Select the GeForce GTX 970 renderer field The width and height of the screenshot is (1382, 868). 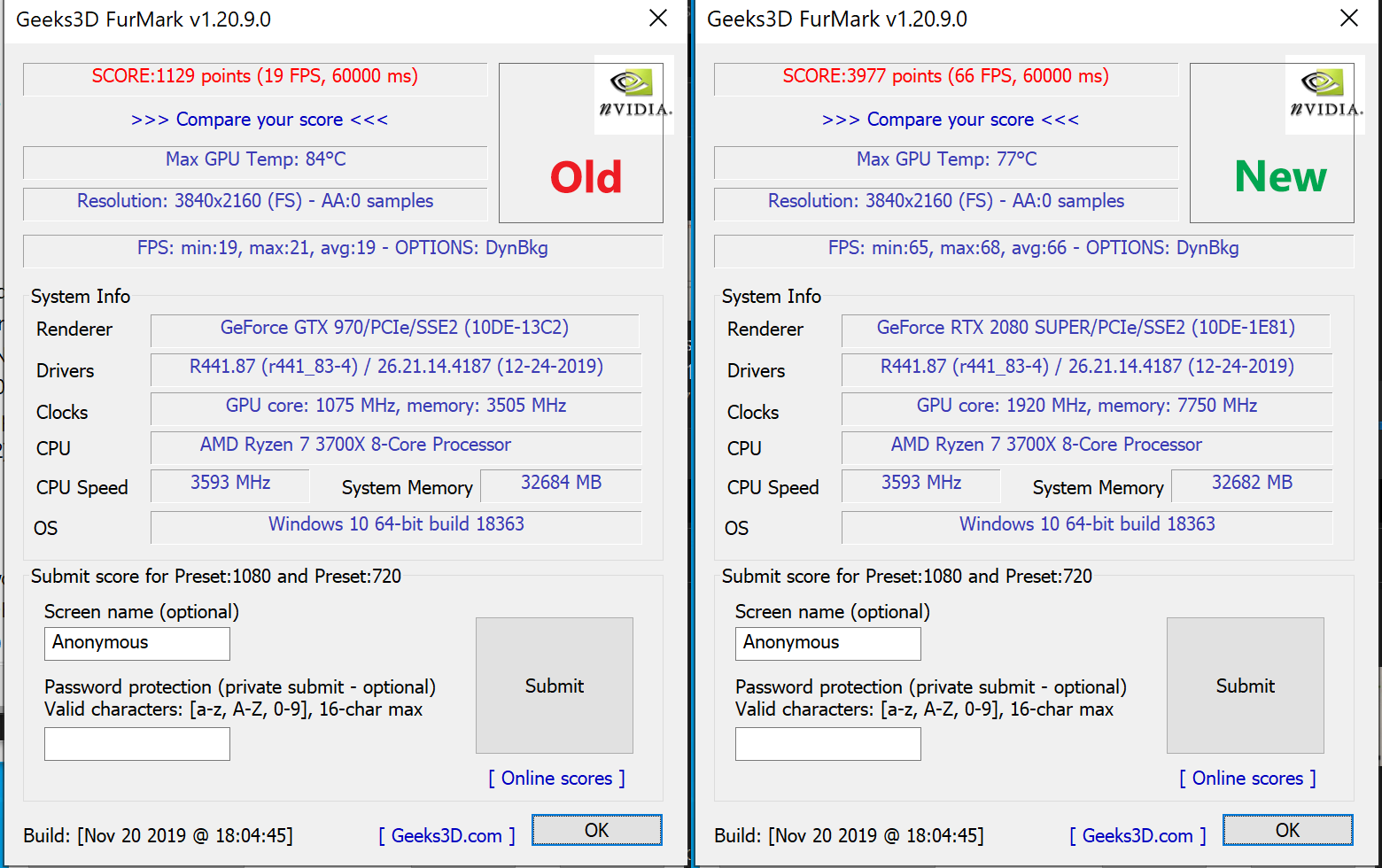[394, 329]
